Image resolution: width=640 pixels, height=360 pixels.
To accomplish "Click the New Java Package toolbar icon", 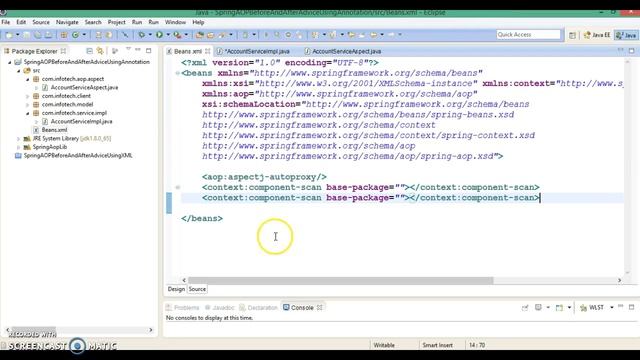I will [x=64, y=35].
